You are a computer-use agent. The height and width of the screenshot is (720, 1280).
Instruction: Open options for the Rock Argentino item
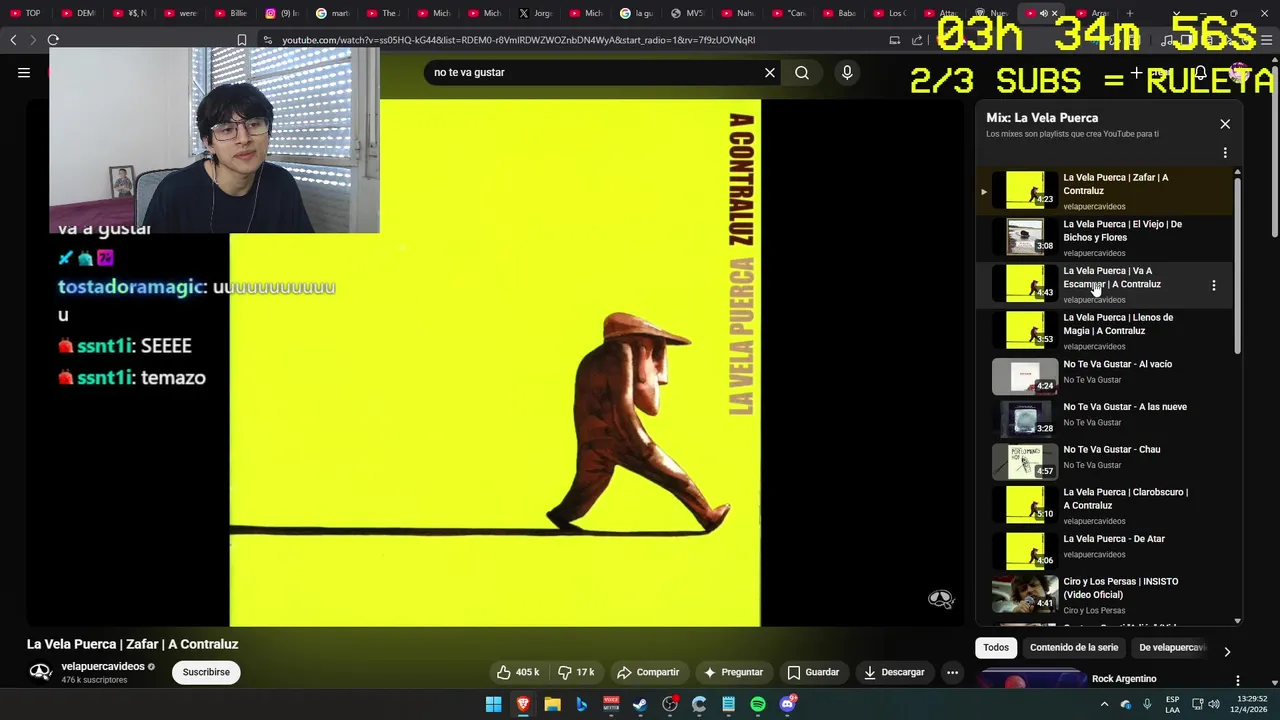tap(1238, 680)
